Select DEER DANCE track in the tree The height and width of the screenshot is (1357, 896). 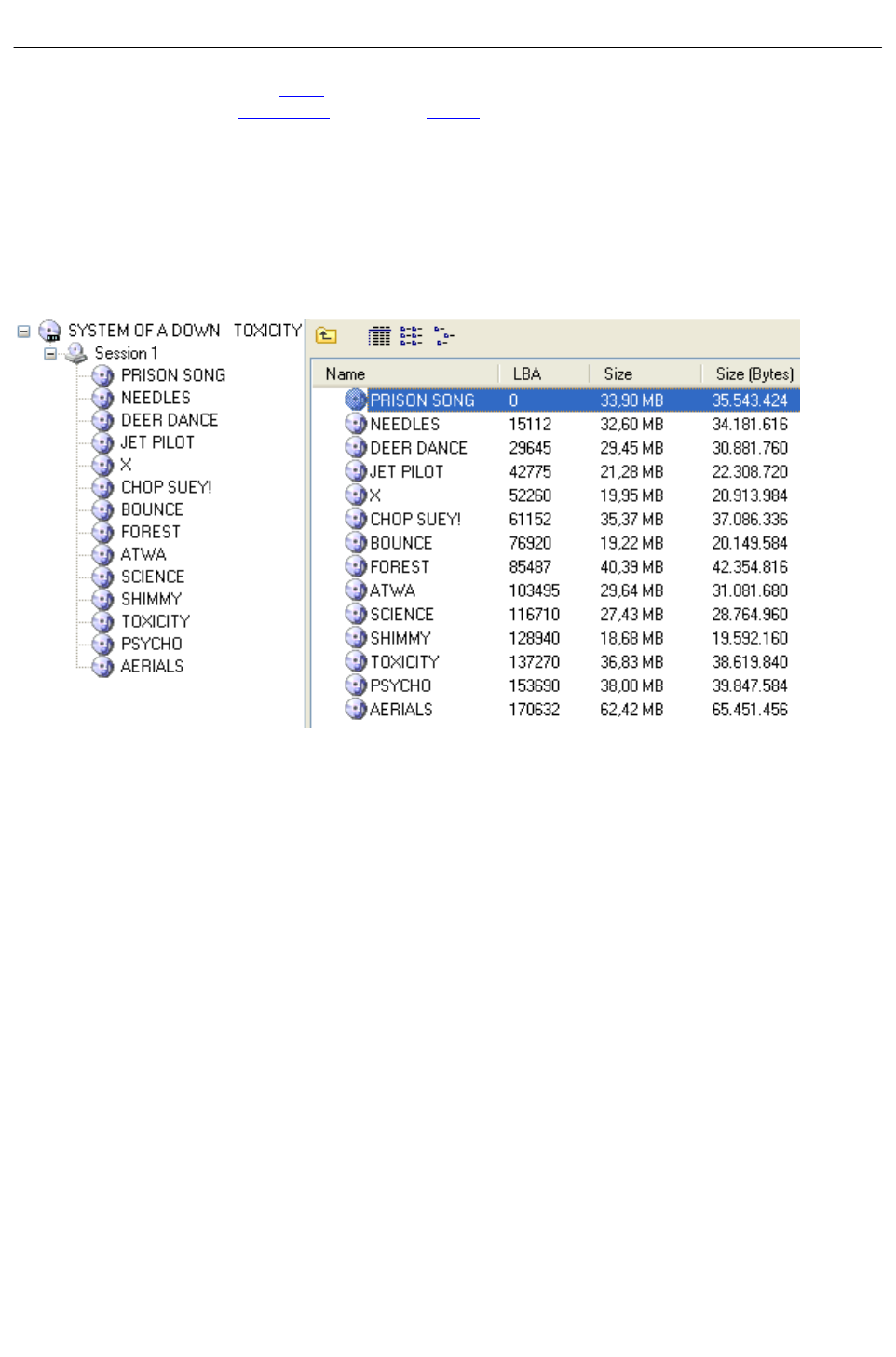170,420
